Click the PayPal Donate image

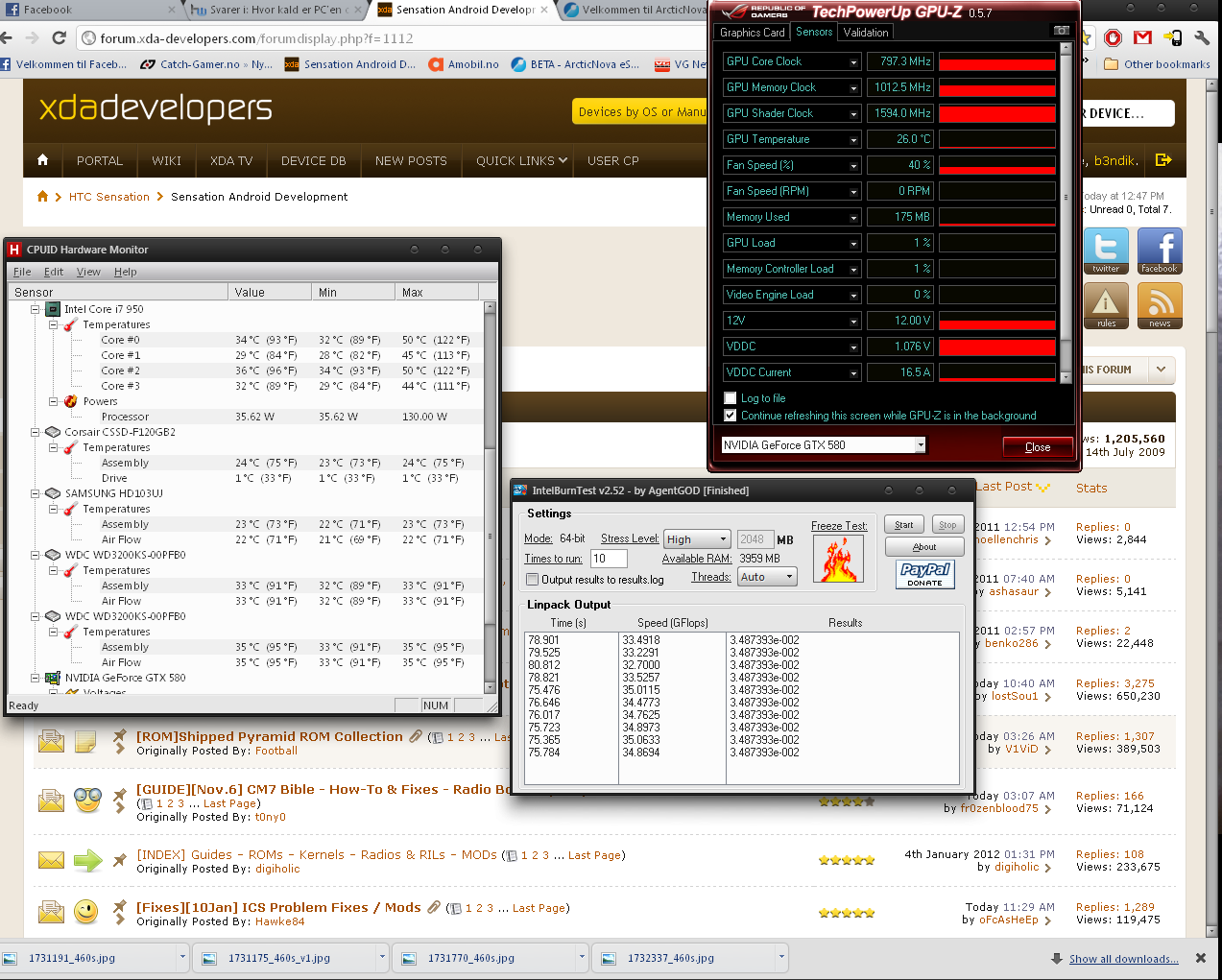click(925, 574)
